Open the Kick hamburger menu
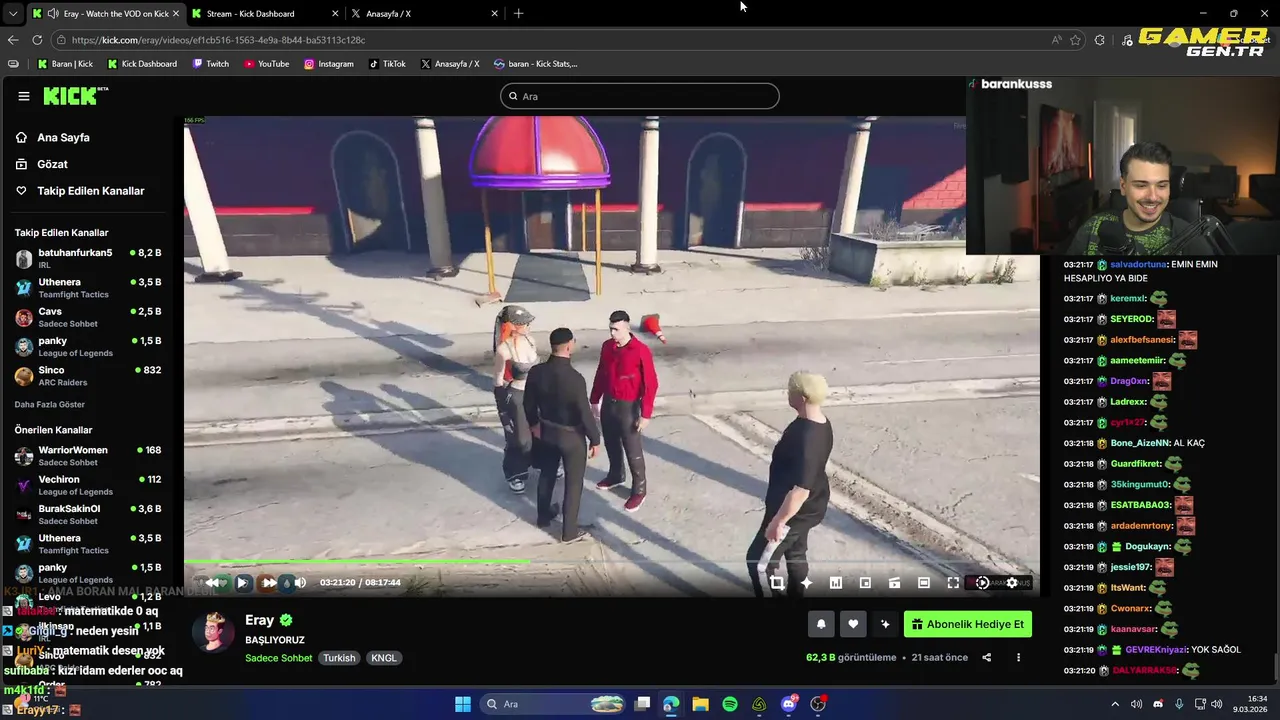 [x=24, y=96]
